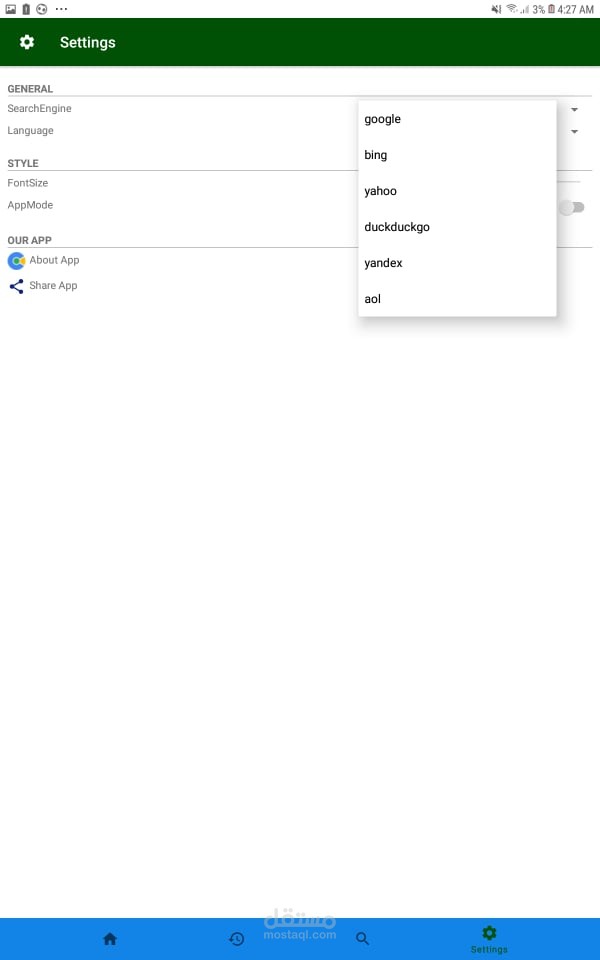Select the Settings tab in bottom bar
Screen dimensions: 600x960
tap(489, 939)
